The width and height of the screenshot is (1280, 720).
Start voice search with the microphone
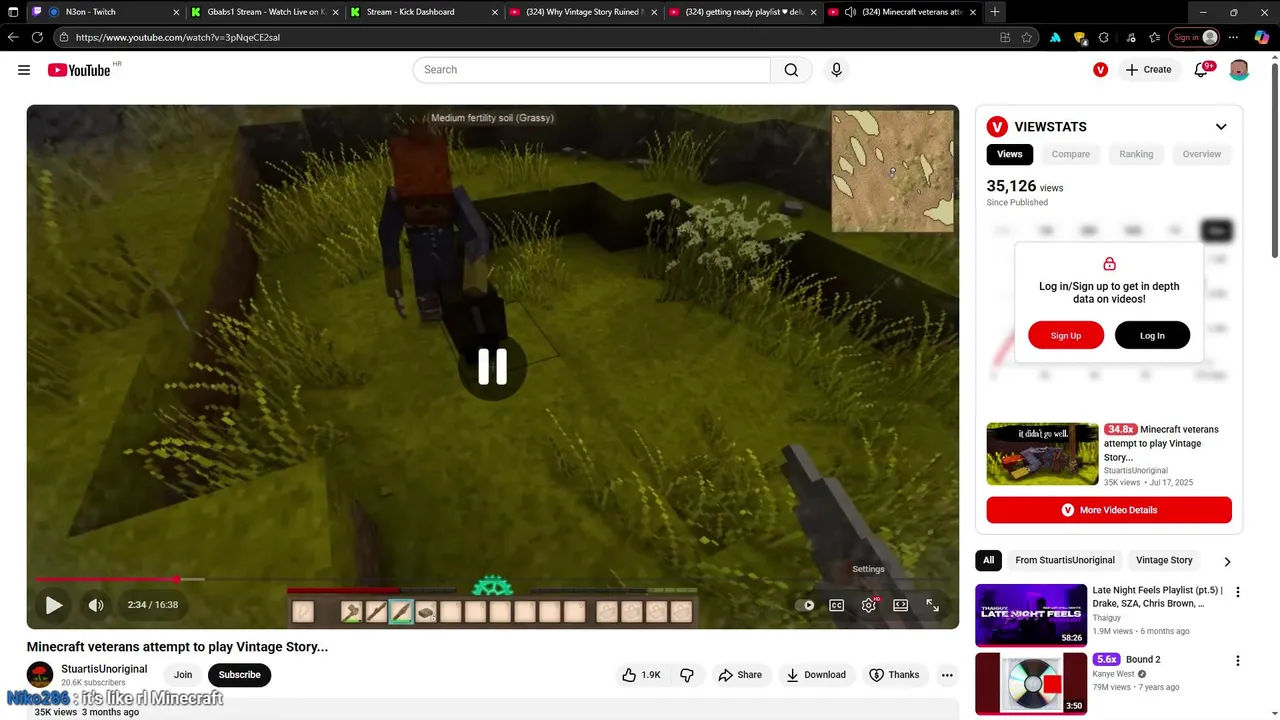pyautogui.click(x=837, y=70)
